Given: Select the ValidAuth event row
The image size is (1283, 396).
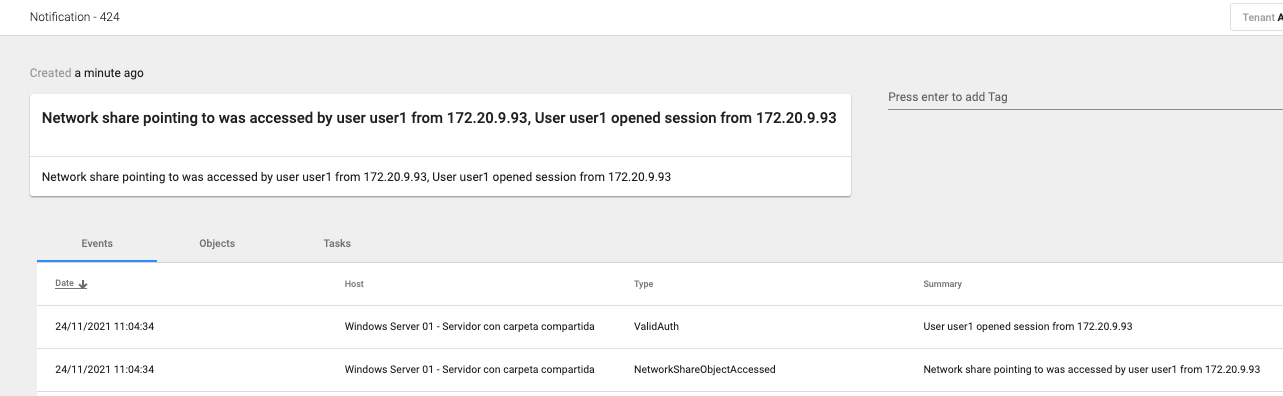Looking at the screenshot, I should 660,326.
